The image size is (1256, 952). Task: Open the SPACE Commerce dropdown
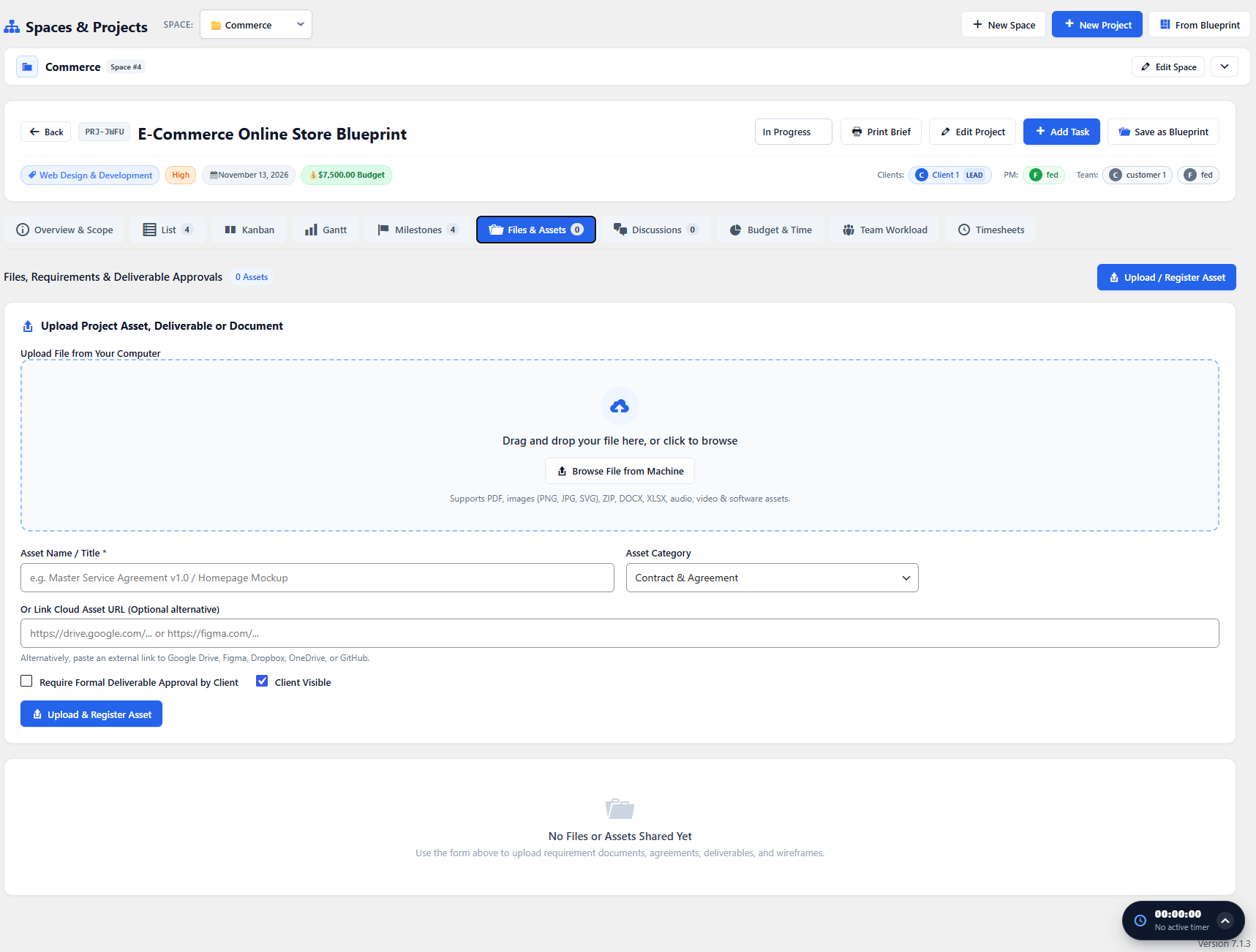[x=256, y=24]
